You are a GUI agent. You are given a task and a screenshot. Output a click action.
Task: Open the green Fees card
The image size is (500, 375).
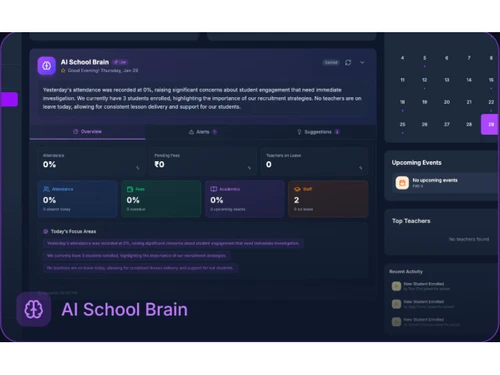(161, 199)
